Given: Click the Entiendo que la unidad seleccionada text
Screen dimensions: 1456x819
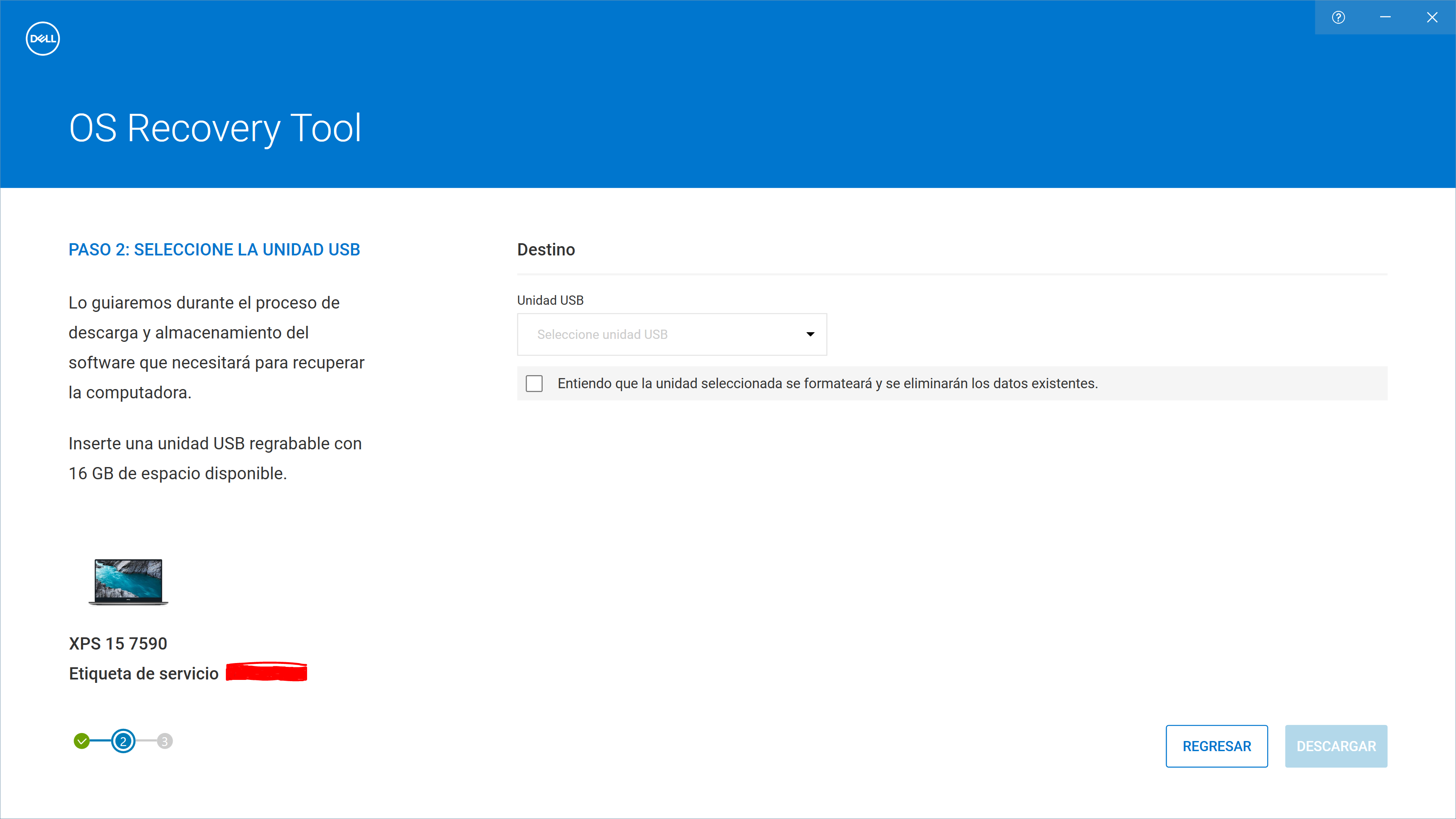Looking at the screenshot, I should (x=827, y=384).
